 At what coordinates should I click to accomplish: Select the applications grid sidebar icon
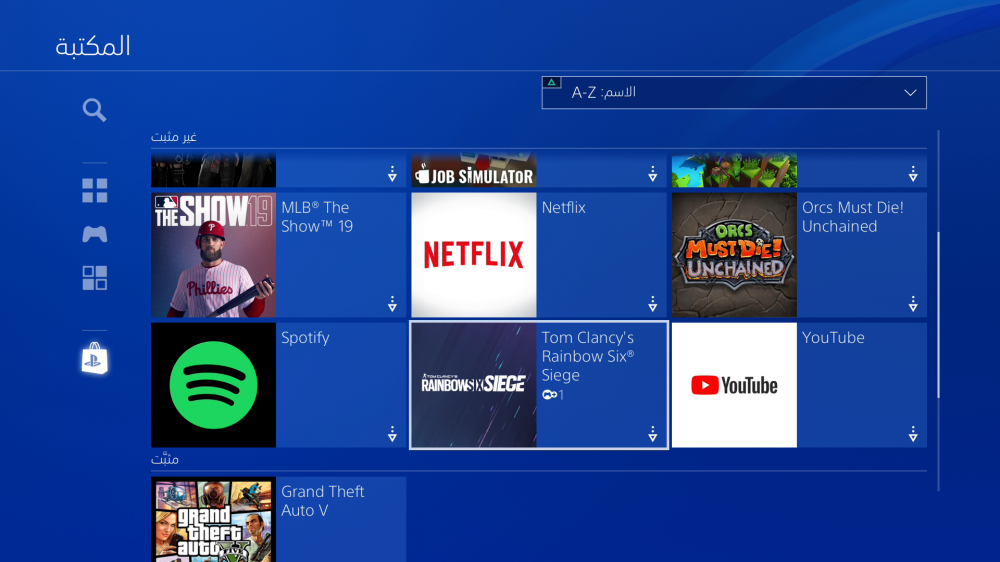pyautogui.click(x=94, y=278)
